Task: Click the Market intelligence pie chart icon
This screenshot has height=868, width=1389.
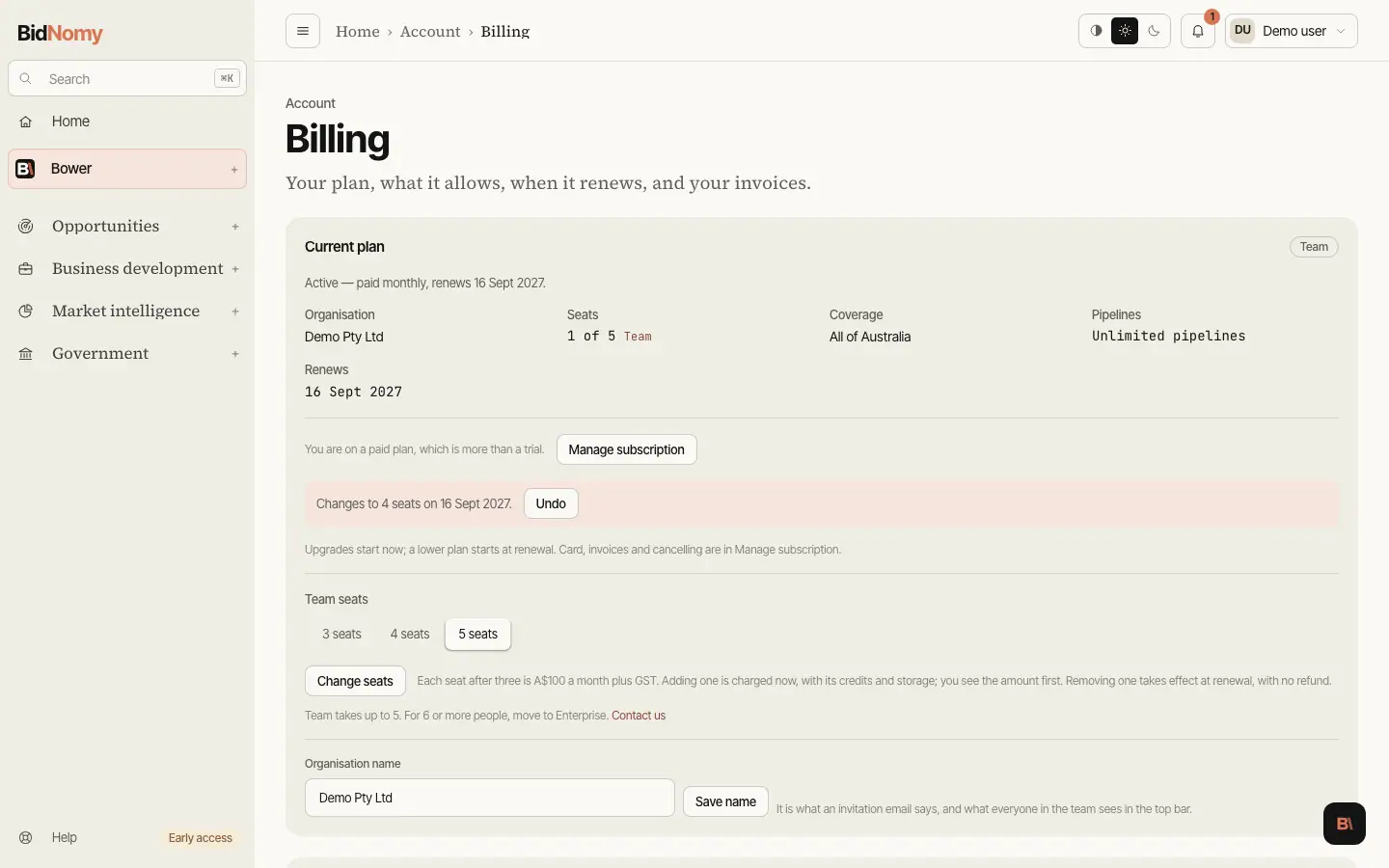Action: click(x=26, y=312)
